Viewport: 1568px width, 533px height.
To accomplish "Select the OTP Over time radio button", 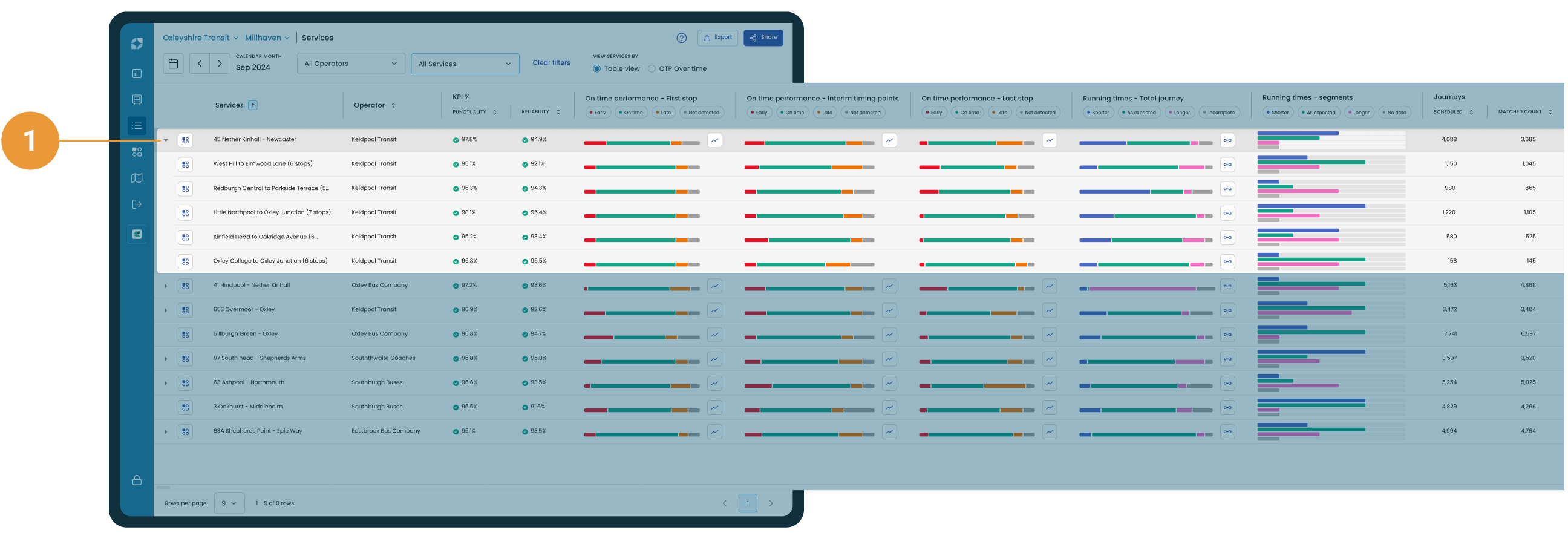I will [x=652, y=69].
